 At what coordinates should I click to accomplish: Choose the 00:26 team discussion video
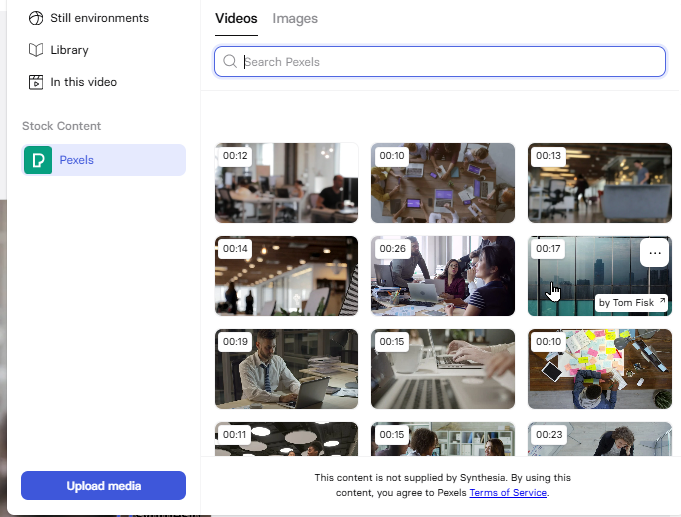point(443,277)
